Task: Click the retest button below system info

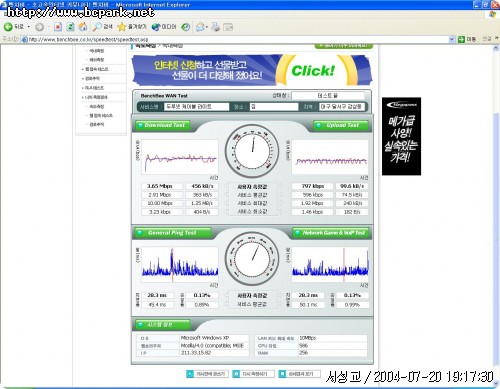Action: (253, 374)
